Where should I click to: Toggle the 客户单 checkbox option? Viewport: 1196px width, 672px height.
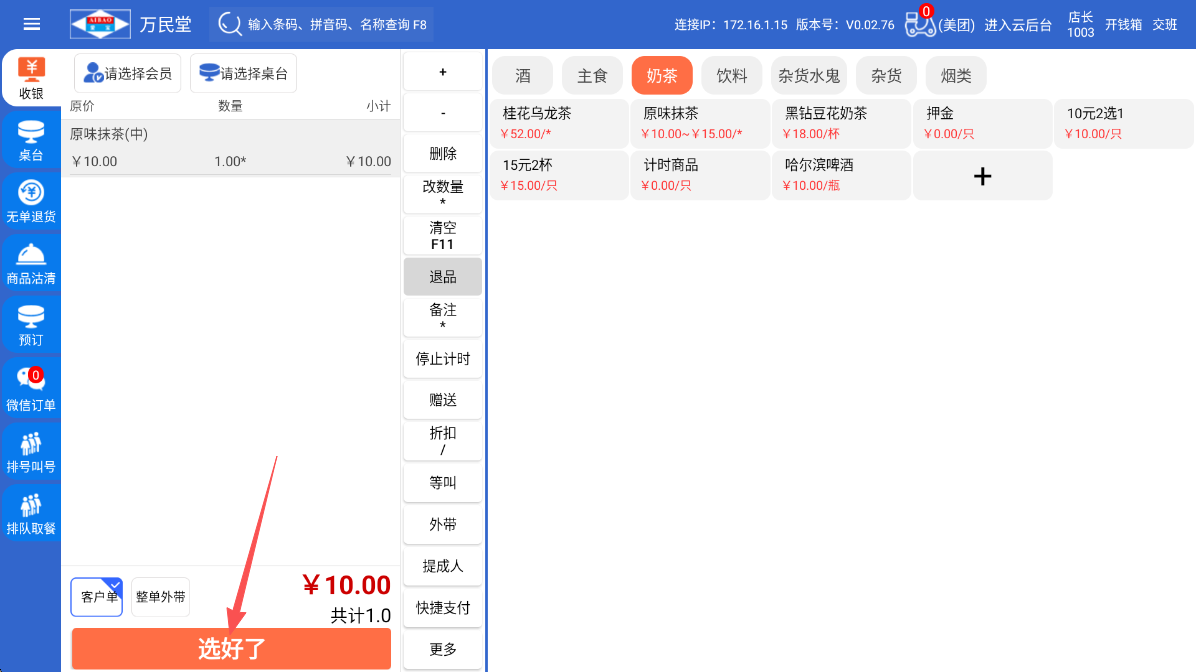(97, 597)
